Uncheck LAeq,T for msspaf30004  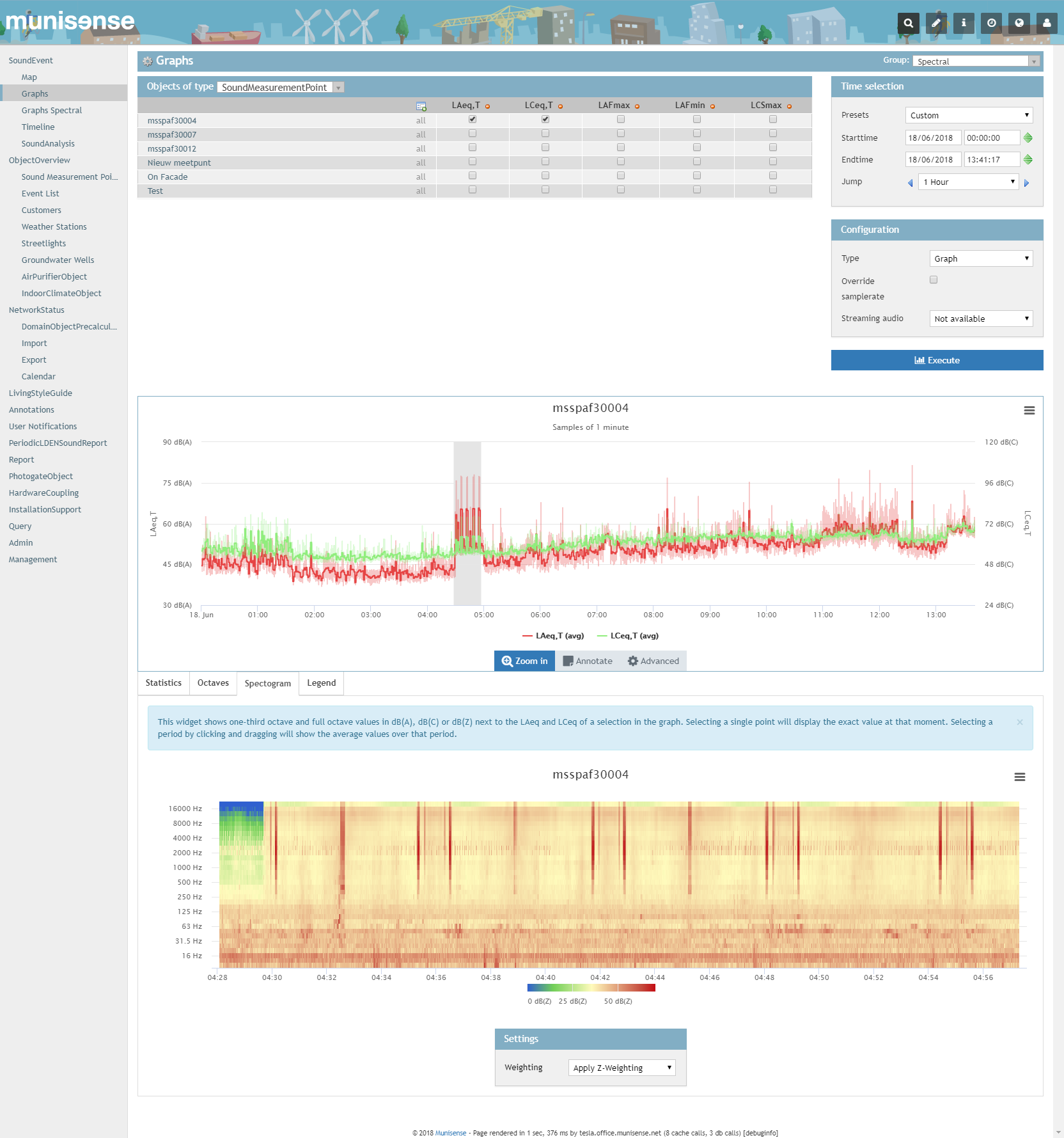[472, 119]
